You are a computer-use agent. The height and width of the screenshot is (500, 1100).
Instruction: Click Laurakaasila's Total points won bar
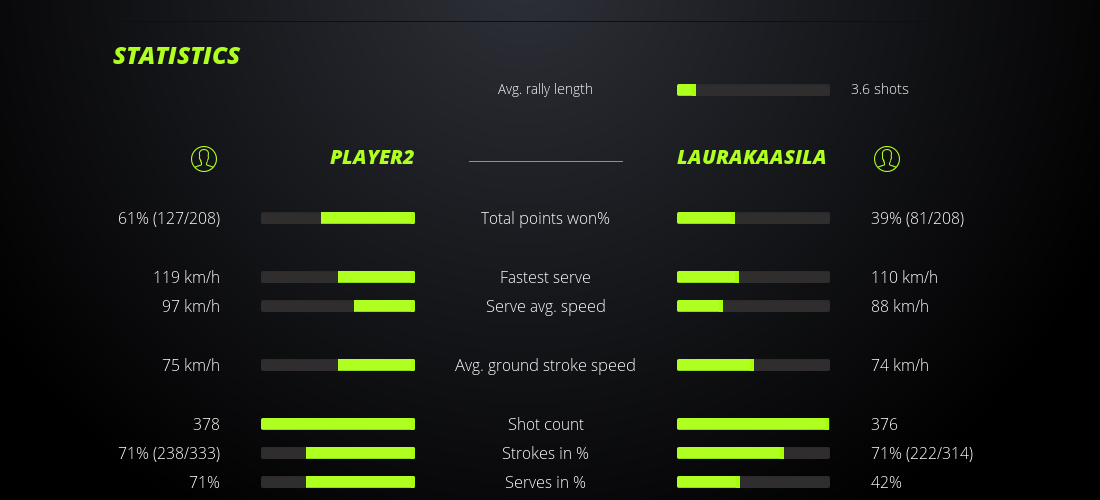point(753,218)
